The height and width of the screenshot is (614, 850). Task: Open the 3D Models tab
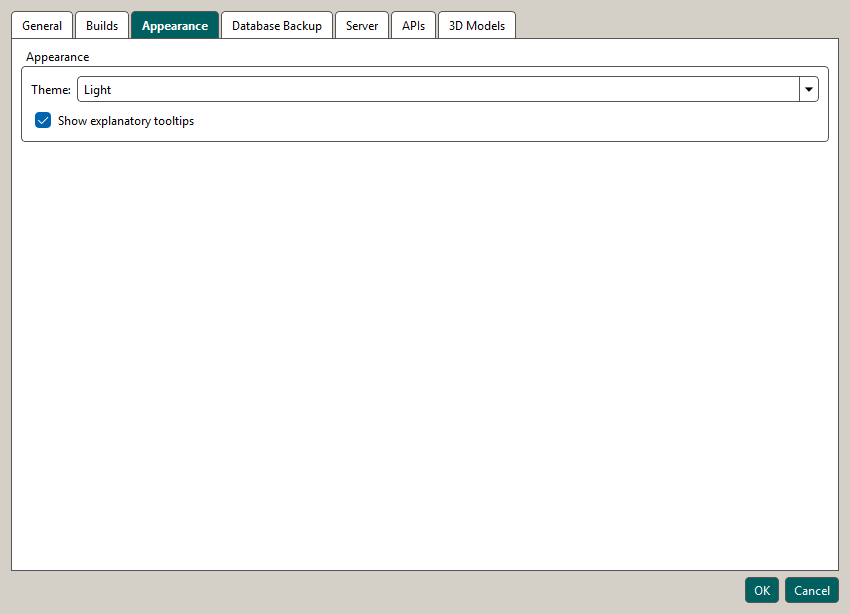(476, 25)
